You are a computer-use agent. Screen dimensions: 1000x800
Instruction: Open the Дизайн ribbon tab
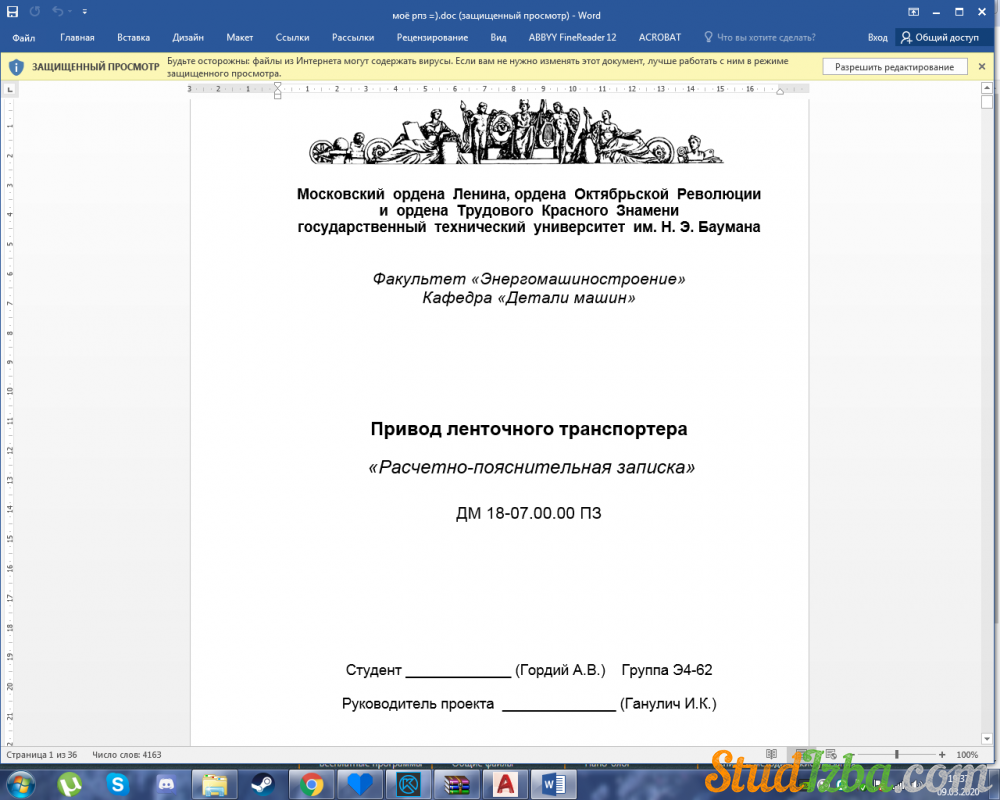[188, 38]
